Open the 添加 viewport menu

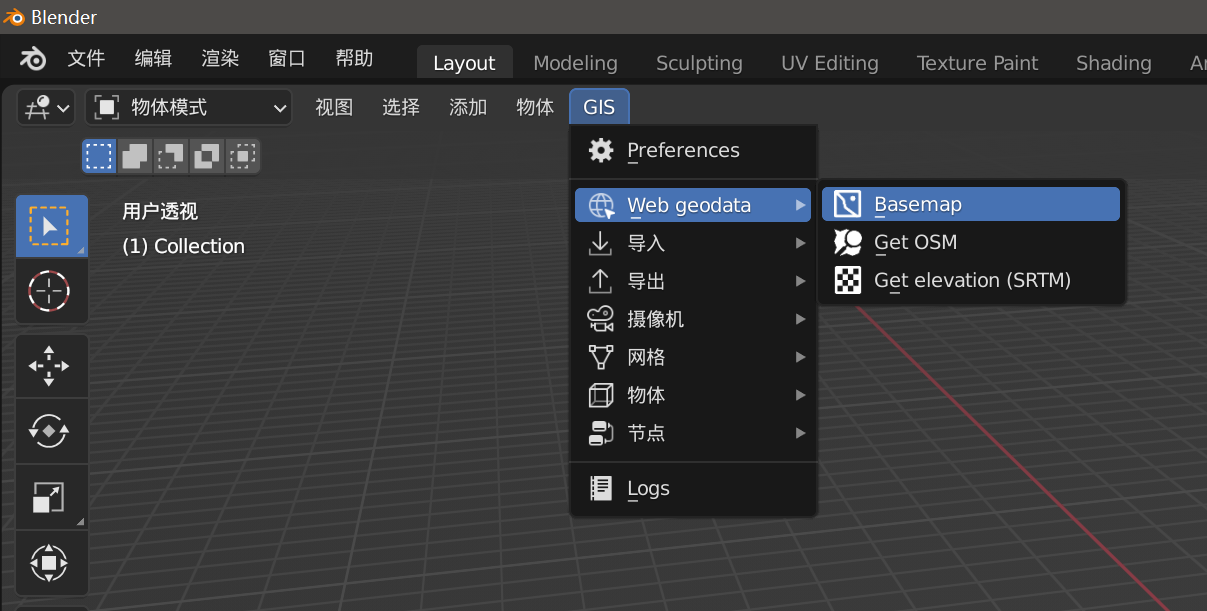[468, 107]
